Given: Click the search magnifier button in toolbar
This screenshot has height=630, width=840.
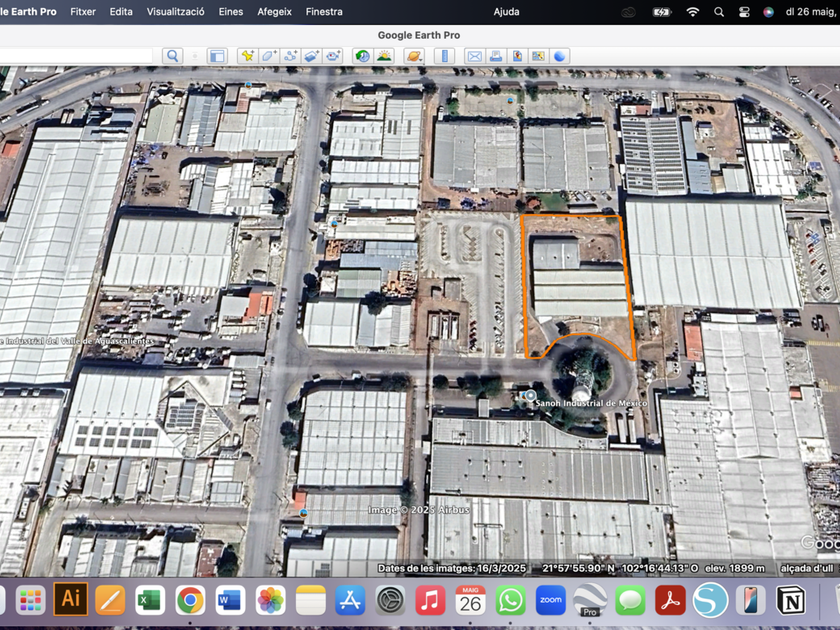Looking at the screenshot, I should tap(172, 56).
